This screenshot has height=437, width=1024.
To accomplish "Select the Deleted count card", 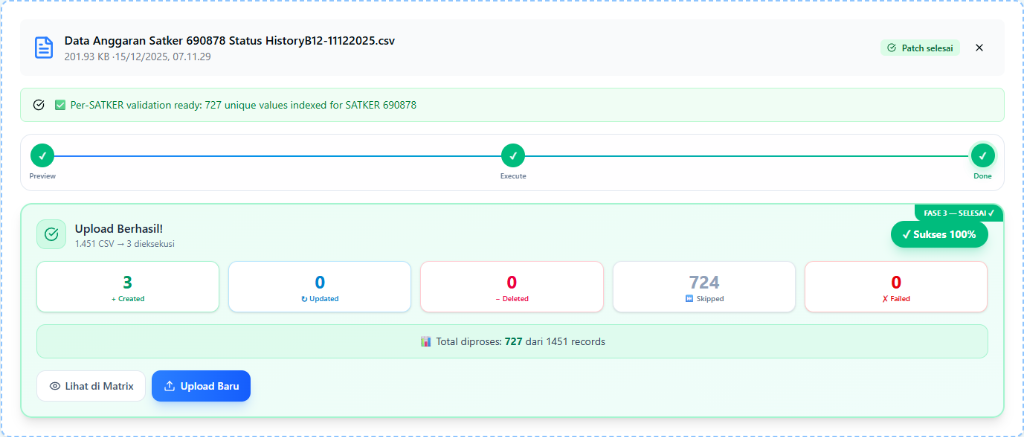I will pyautogui.click(x=511, y=287).
